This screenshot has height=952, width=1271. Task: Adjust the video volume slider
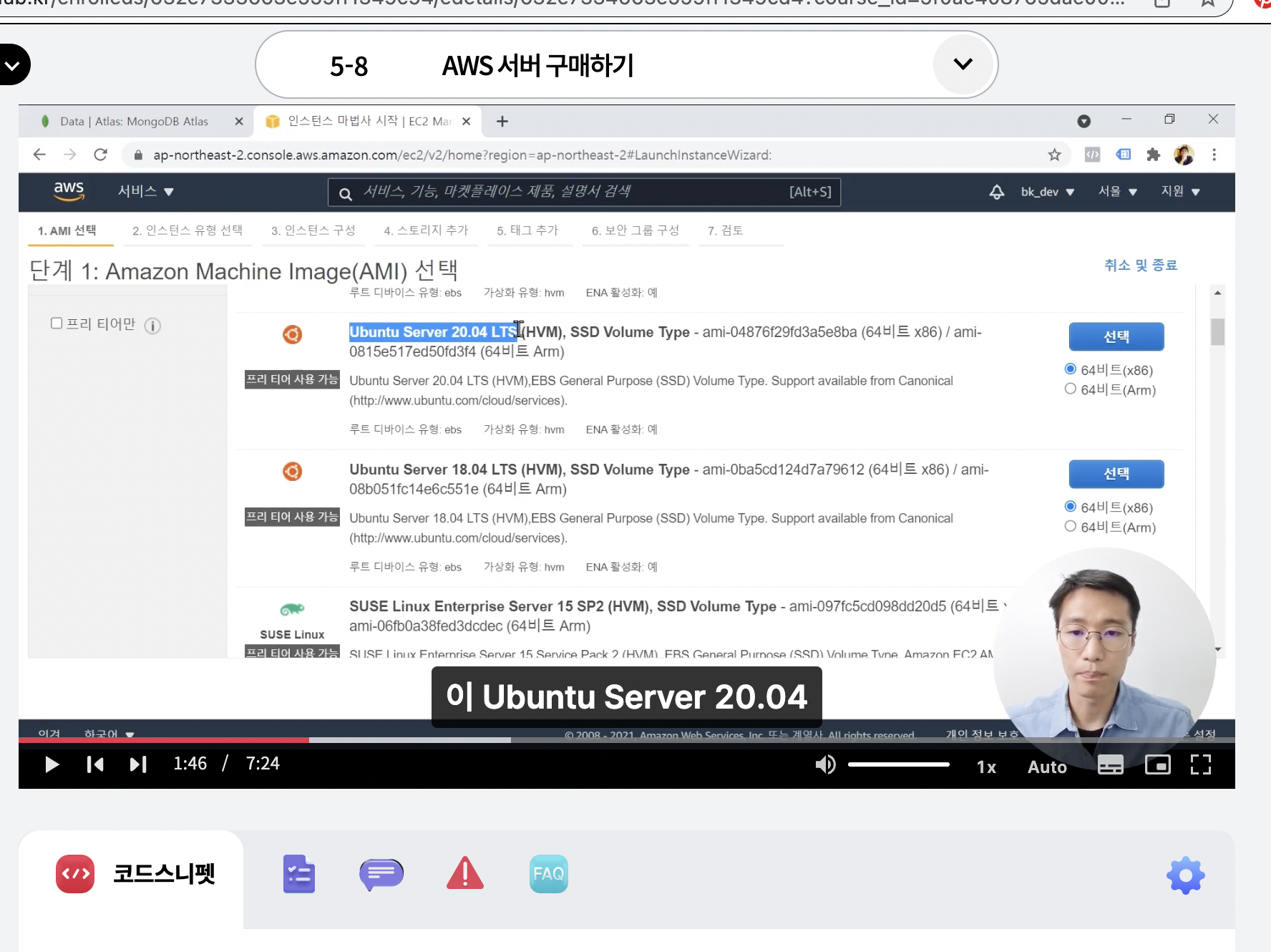point(898,764)
